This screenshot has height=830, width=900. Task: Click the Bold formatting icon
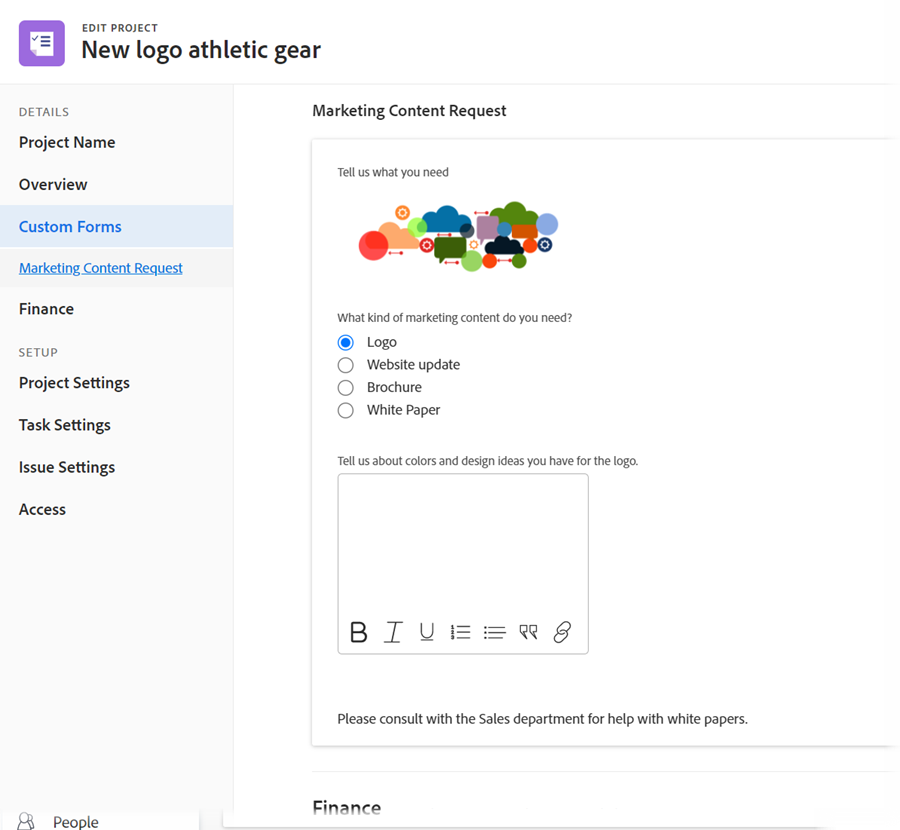pyautogui.click(x=358, y=632)
